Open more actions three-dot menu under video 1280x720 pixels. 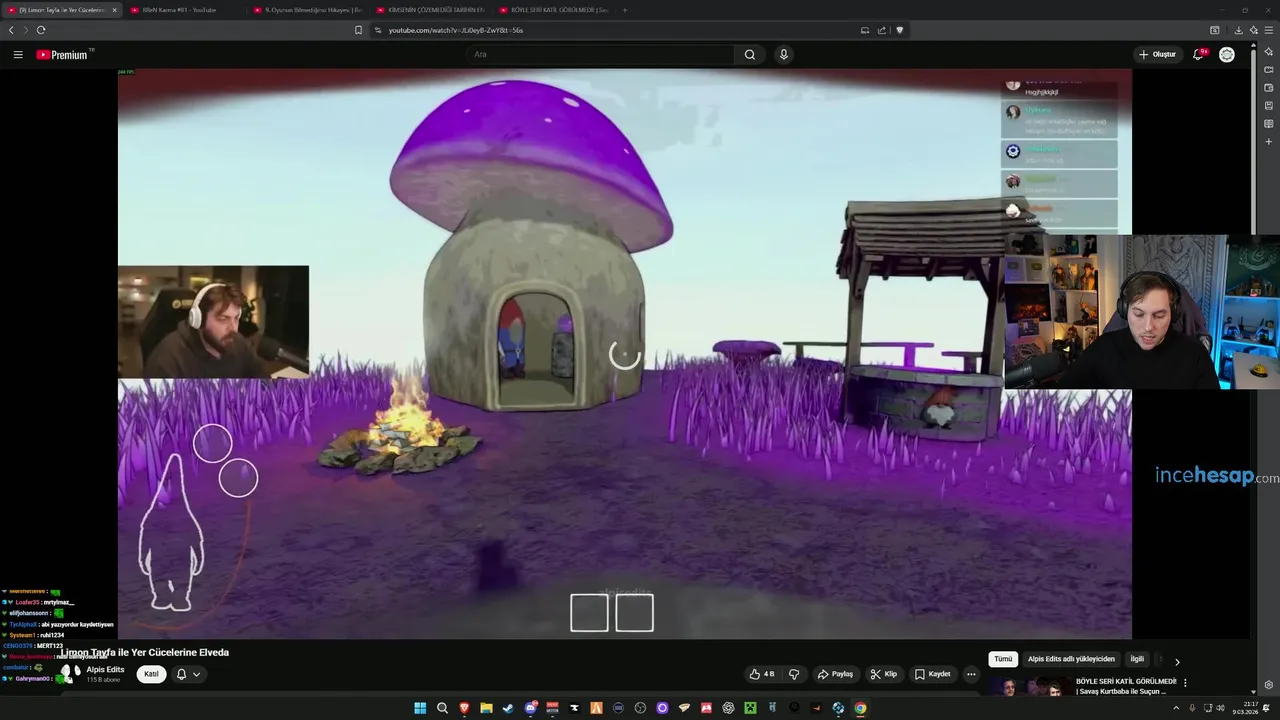pyautogui.click(x=971, y=674)
